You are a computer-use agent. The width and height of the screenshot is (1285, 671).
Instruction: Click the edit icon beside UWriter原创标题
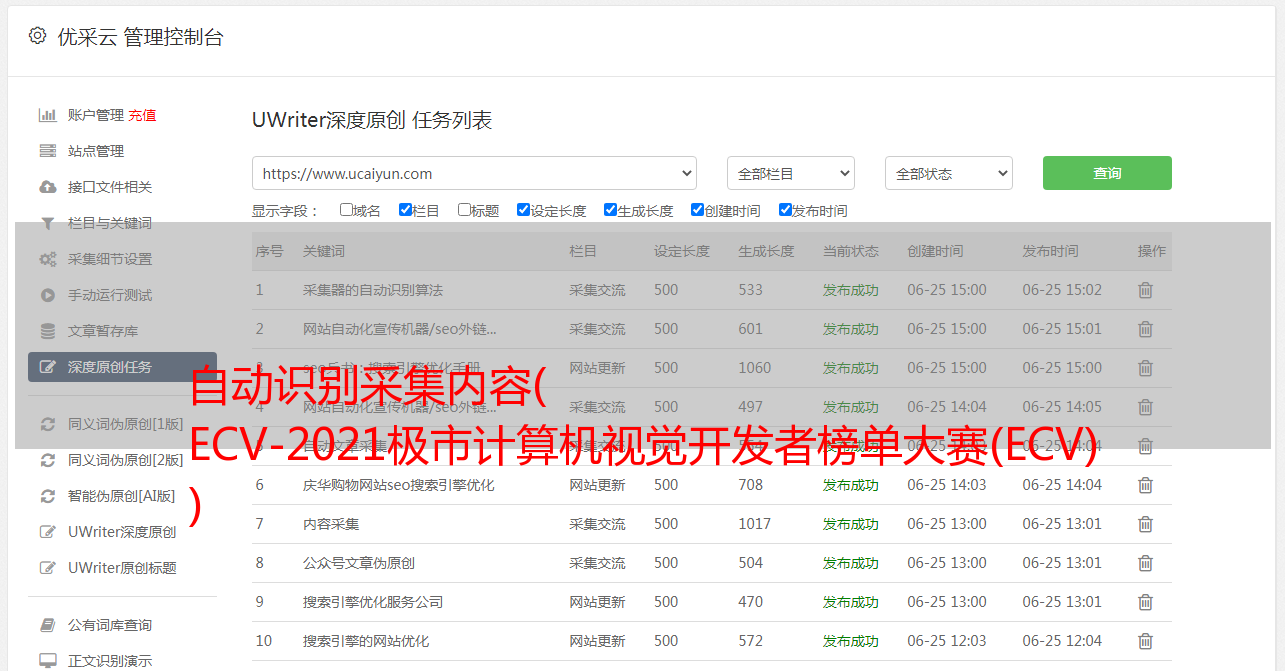pos(47,568)
